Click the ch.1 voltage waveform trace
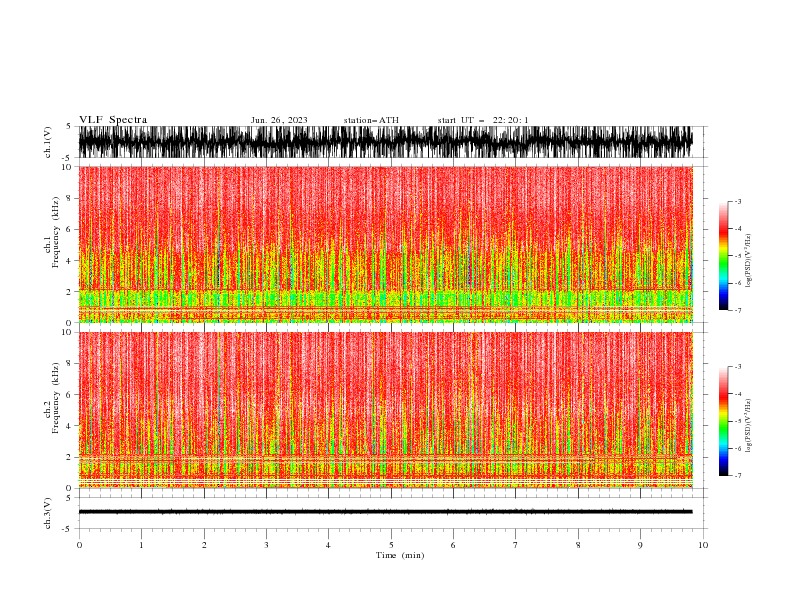792x612 pixels. click(385, 142)
